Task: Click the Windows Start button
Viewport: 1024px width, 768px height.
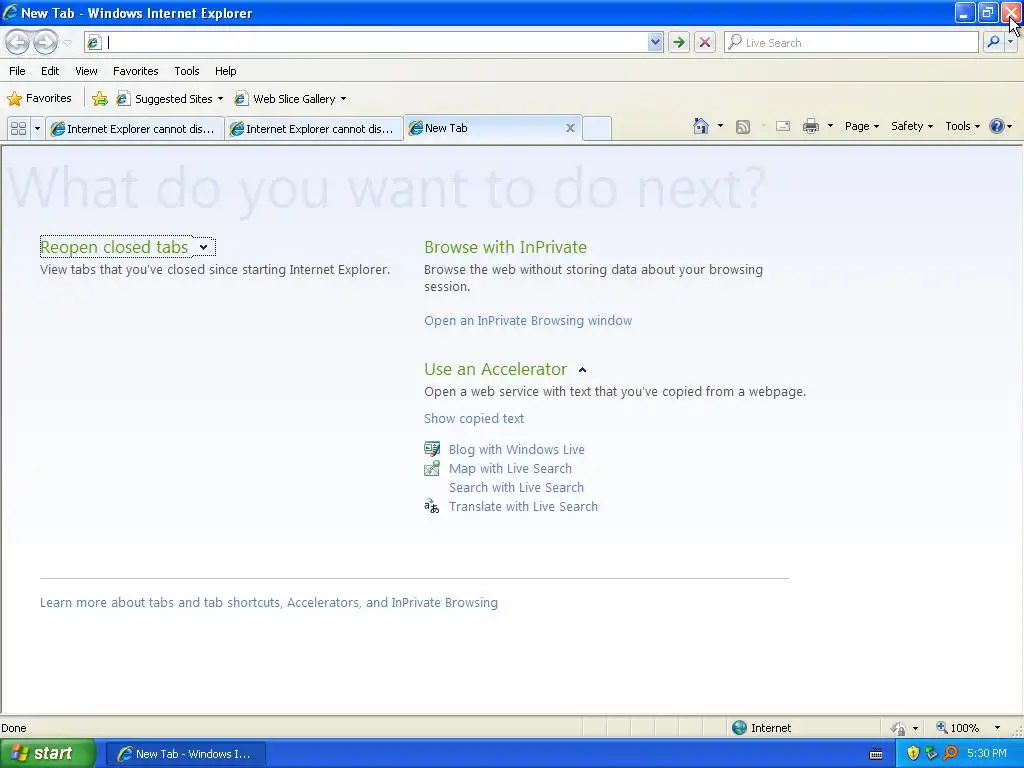Action: tap(47, 753)
